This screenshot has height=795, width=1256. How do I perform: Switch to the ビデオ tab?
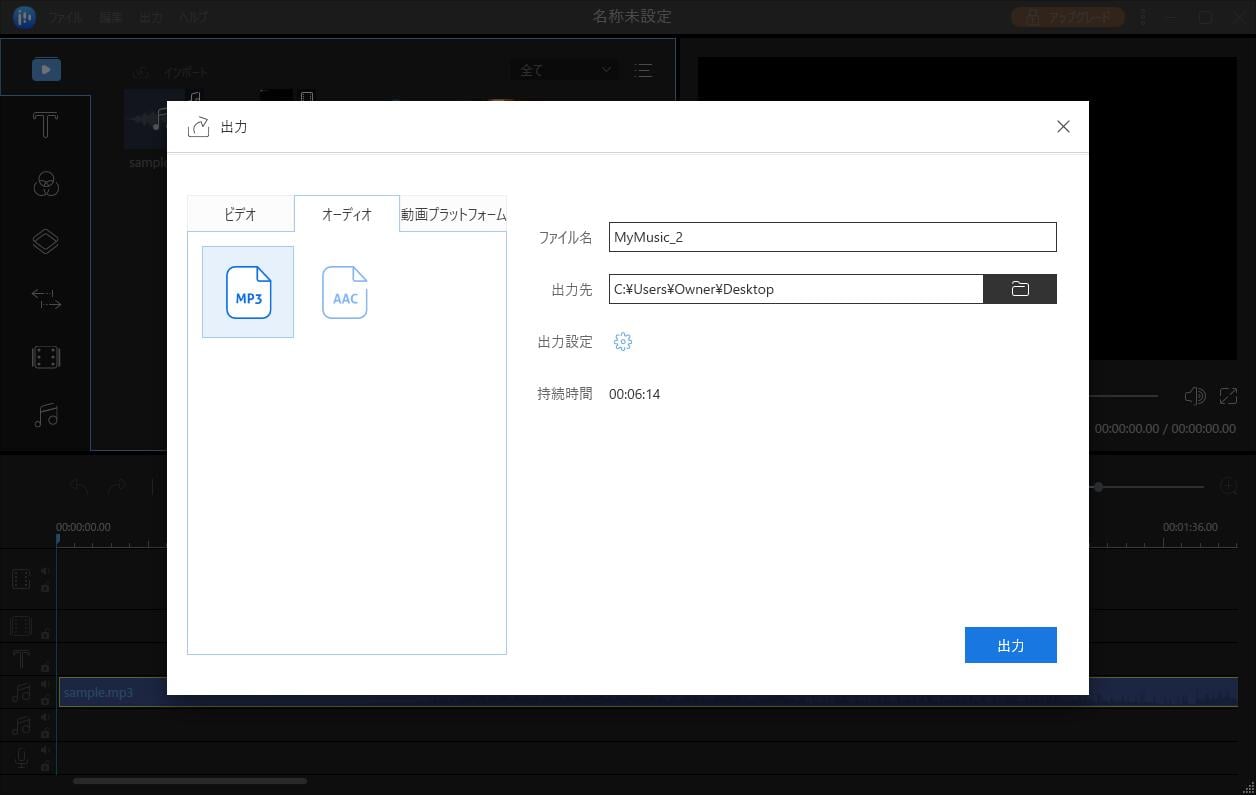240,214
